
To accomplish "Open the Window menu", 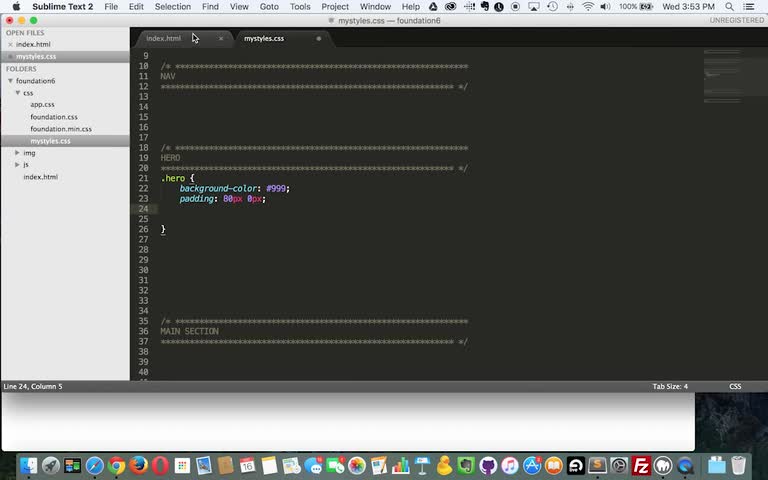I will (375, 6).
